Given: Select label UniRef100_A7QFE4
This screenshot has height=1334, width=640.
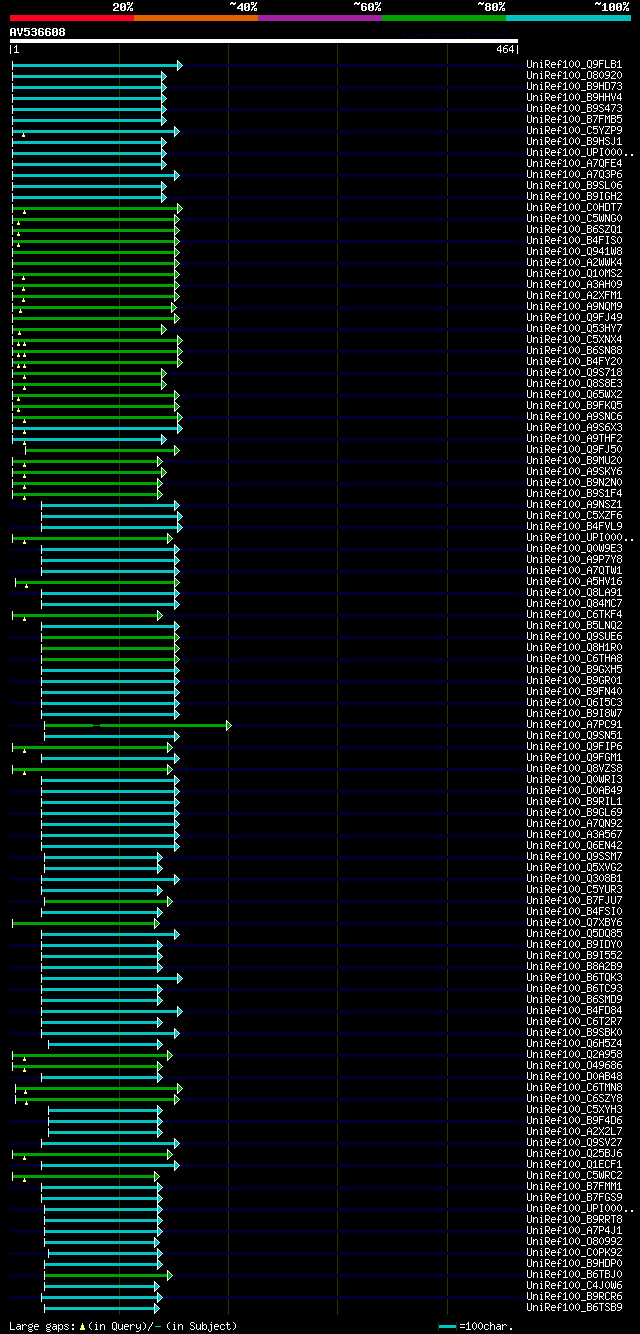Looking at the screenshot, I should 575,163.
